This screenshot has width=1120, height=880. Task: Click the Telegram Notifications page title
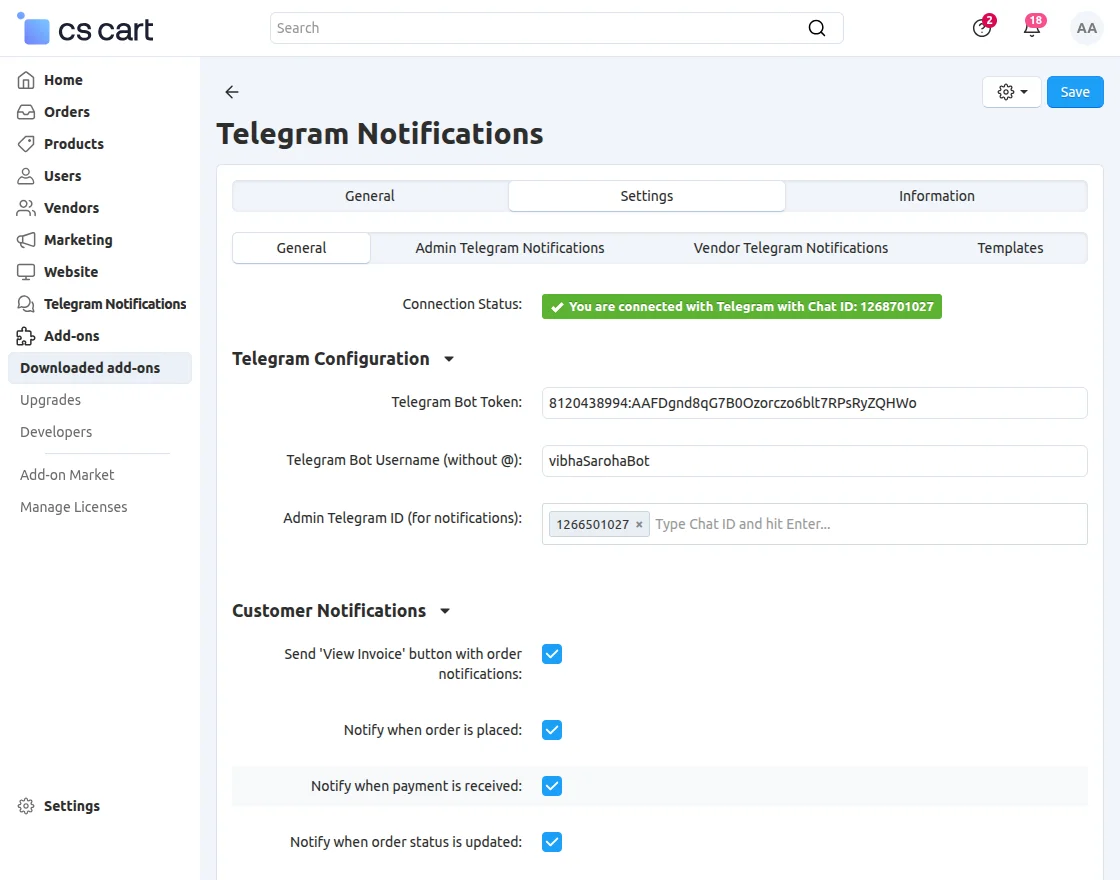380,134
